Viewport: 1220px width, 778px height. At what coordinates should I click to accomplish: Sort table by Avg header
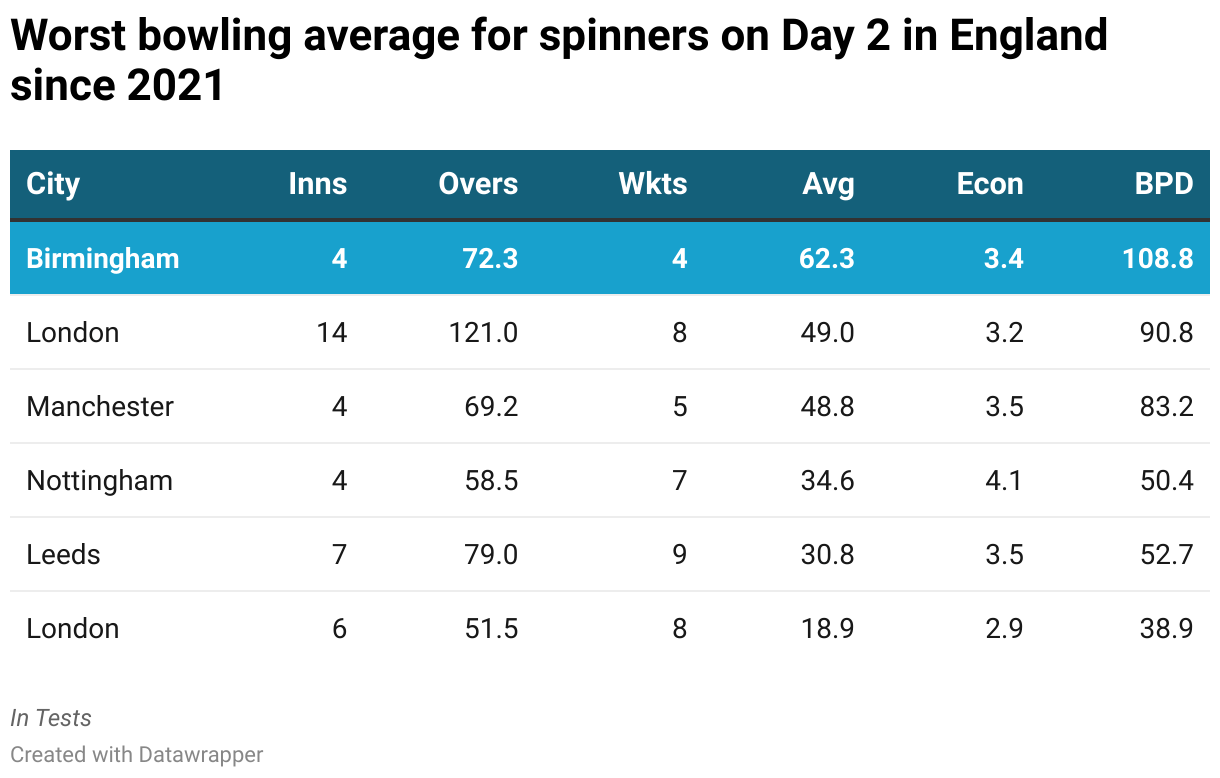[x=828, y=184]
